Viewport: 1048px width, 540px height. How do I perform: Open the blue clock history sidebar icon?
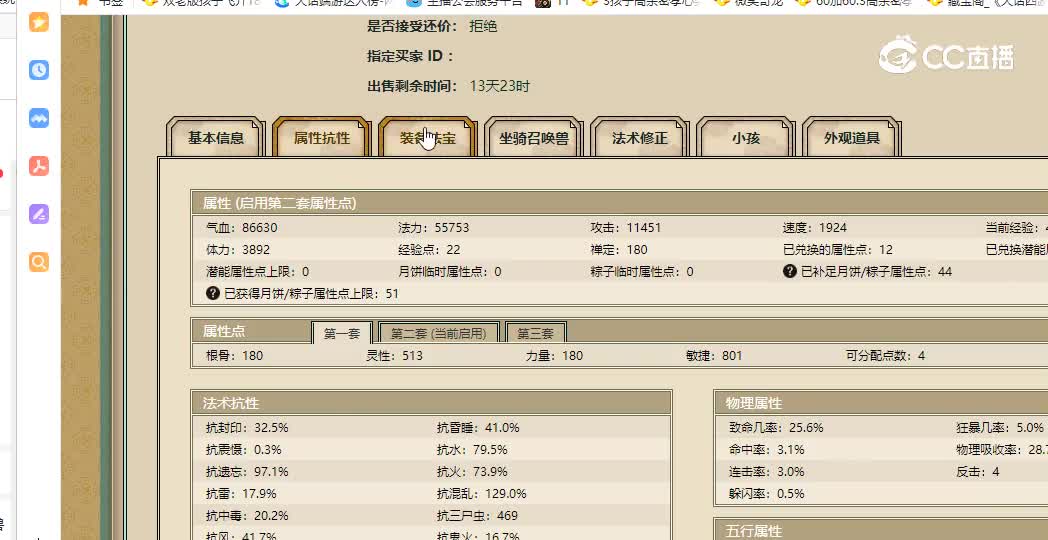click(39, 70)
